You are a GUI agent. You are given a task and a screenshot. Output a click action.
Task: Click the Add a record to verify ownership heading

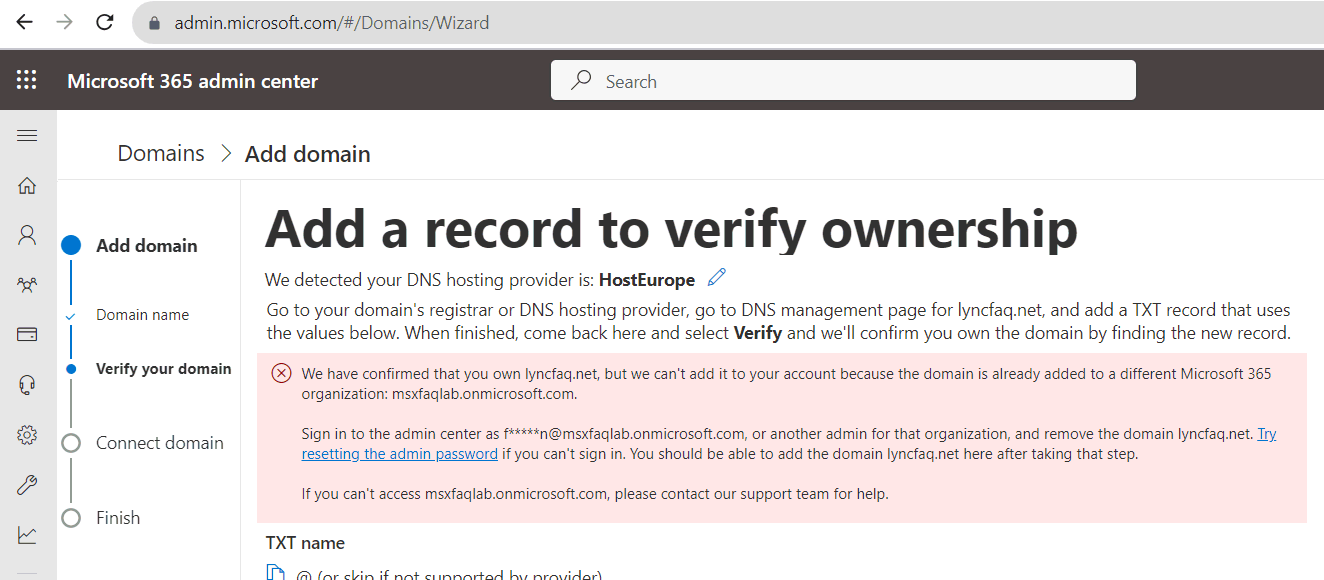pos(672,228)
